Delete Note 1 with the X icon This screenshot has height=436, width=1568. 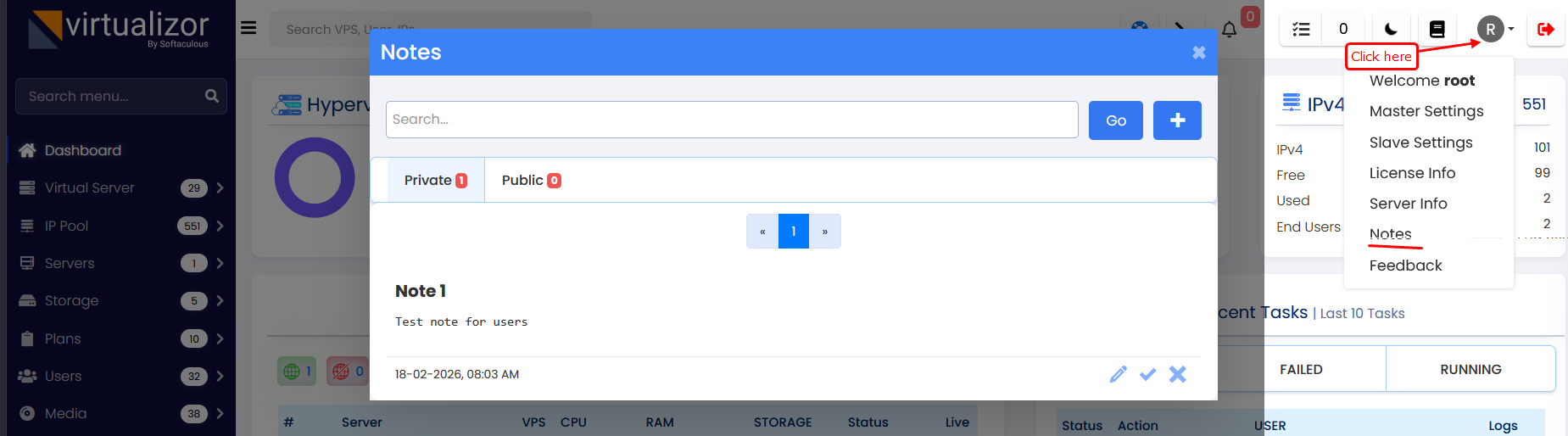click(1177, 374)
